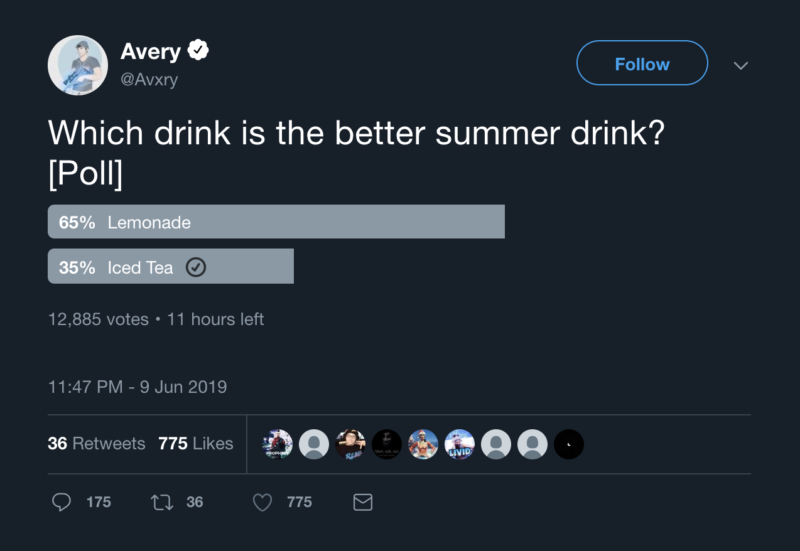Click the 12,885 votes count
This screenshot has height=551, width=800.
tap(95, 320)
